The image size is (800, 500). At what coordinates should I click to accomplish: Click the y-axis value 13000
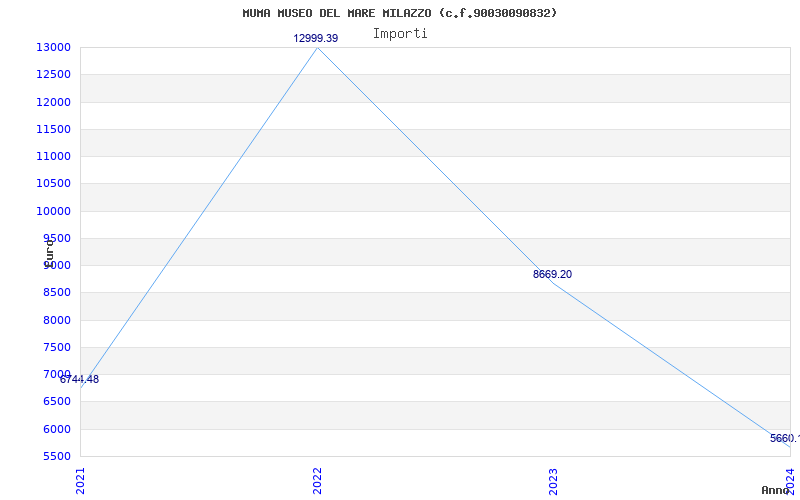pyautogui.click(x=53, y=47)
